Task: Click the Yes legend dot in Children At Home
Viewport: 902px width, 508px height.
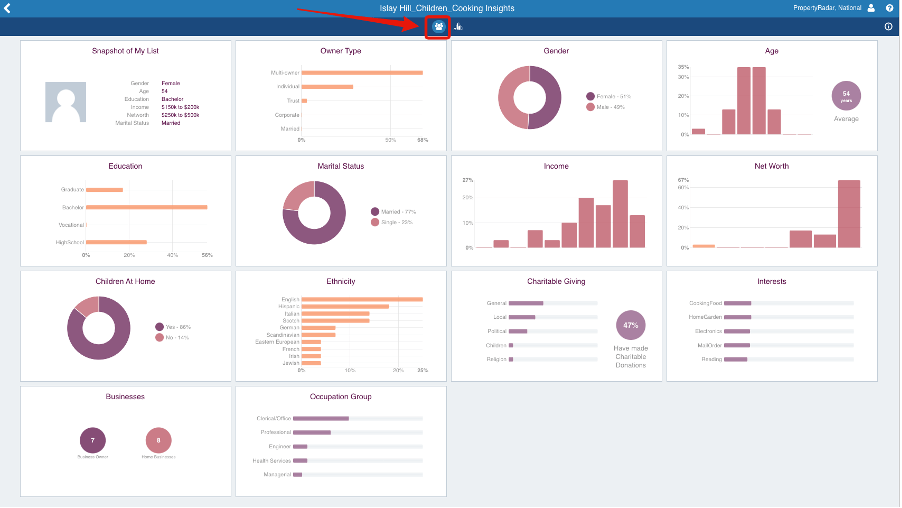Action: point(159,327)
